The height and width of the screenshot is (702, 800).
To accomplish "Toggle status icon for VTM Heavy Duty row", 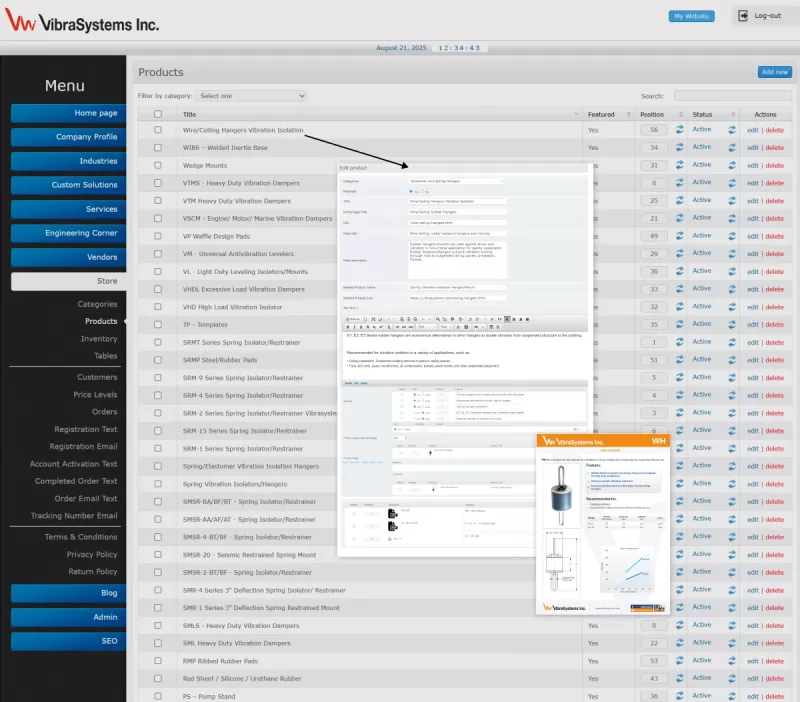I will coord(731,201).
